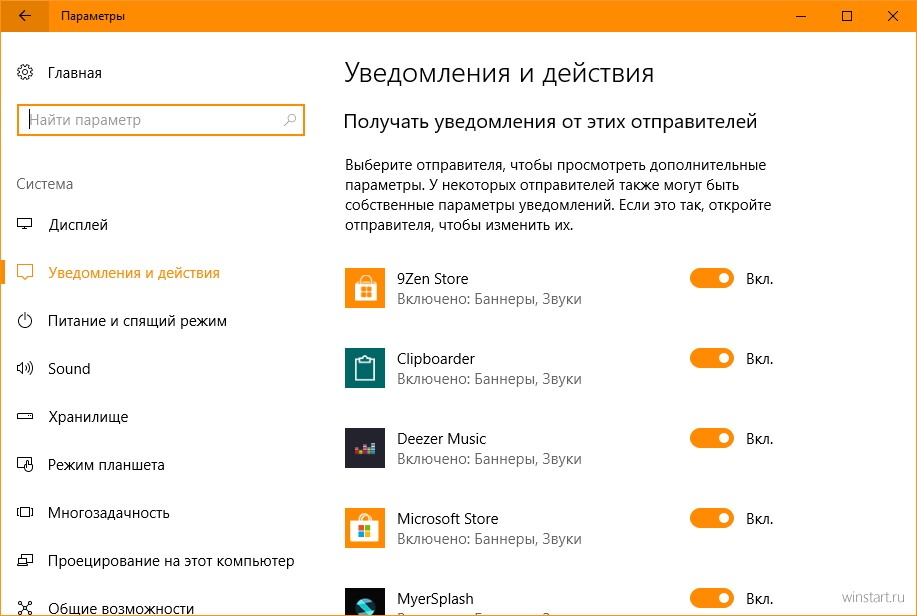Open Режим планшета settings
Image resolution: width=917 pixels, height=616 pixels.
point(106,464)
